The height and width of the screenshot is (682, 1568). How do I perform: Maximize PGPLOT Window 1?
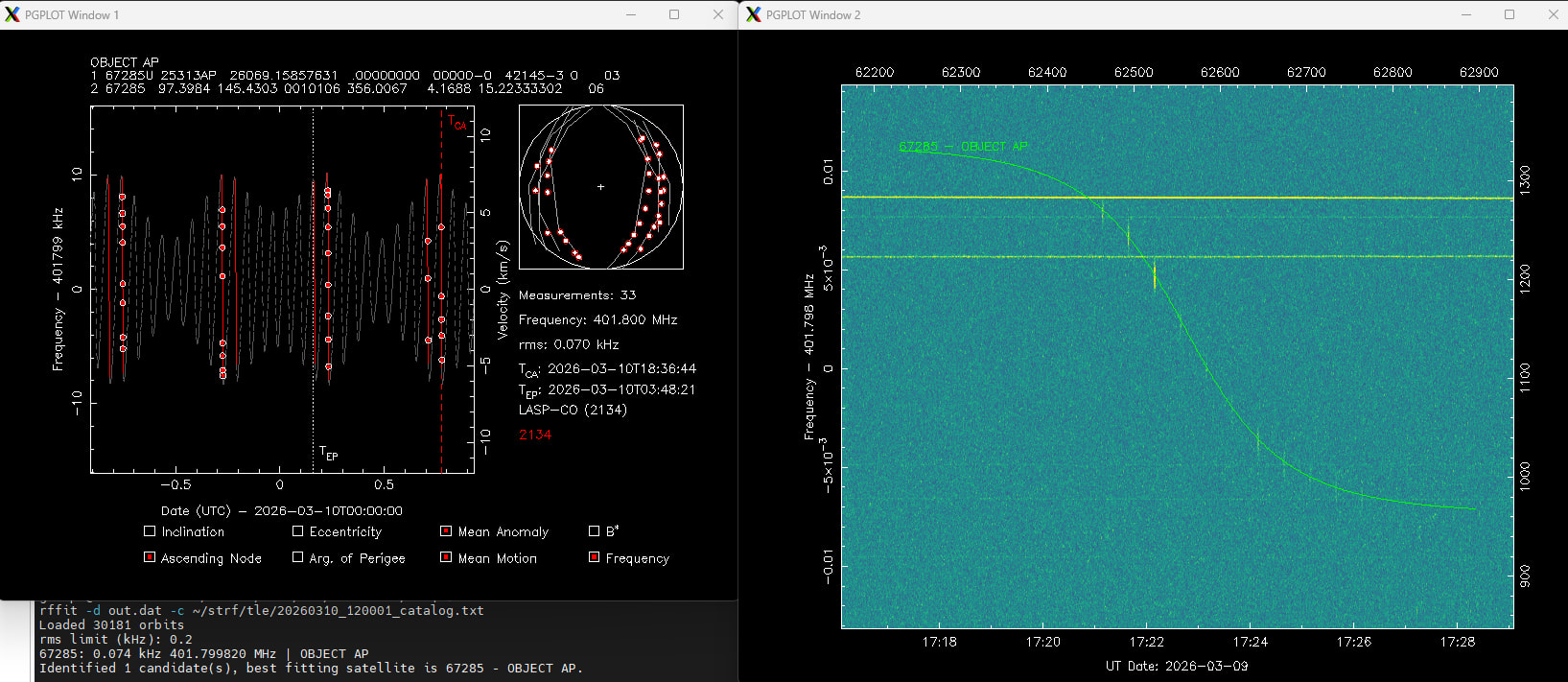[674, 14]
